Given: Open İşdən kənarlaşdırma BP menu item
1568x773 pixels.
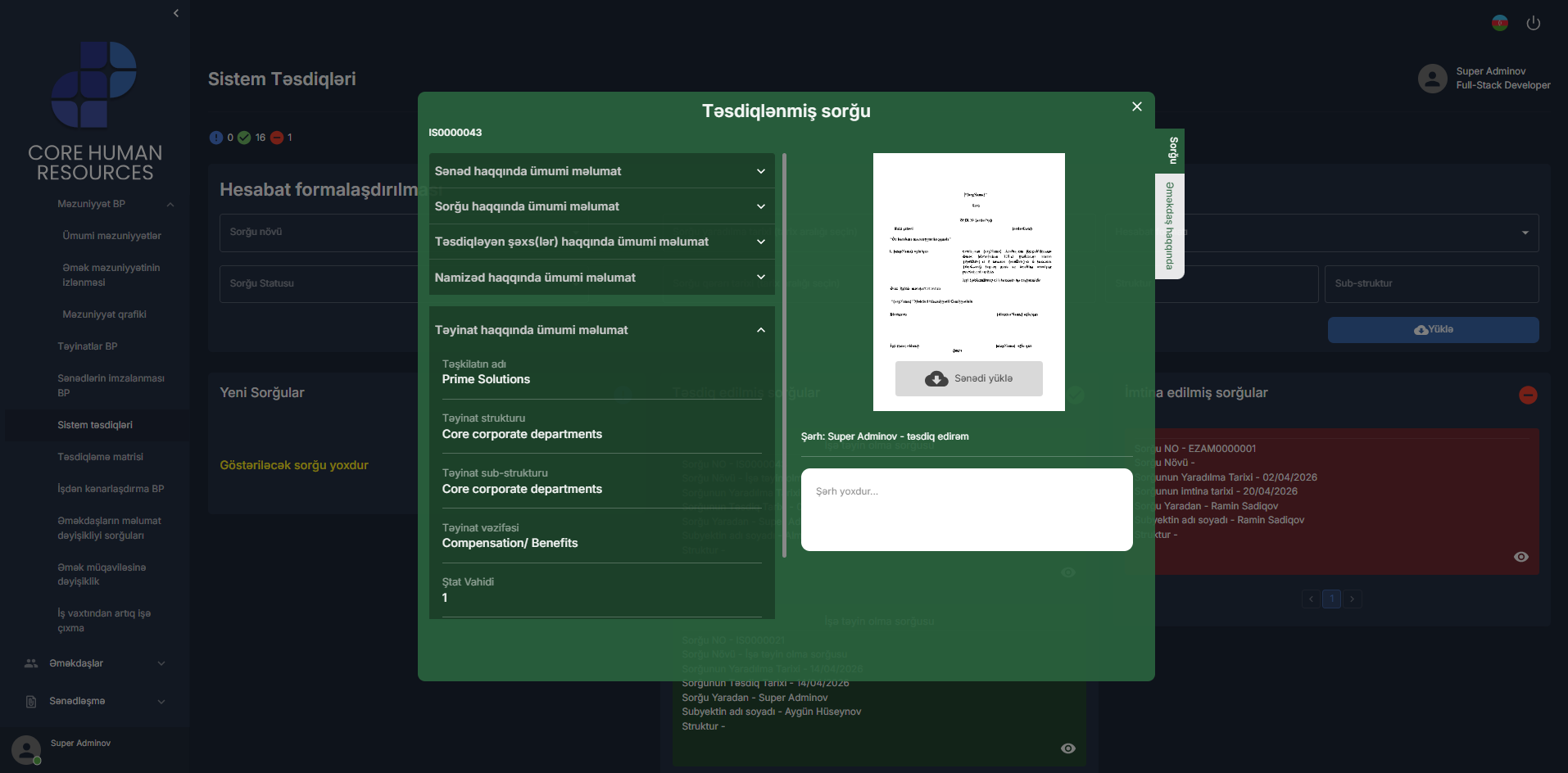Looking at the screenshot, I should coord(111,489).
